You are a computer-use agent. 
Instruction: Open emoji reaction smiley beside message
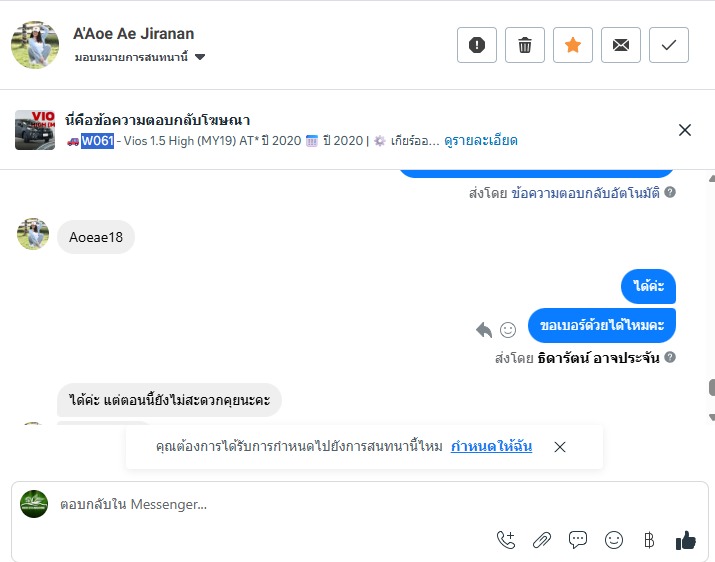(508, 329)
